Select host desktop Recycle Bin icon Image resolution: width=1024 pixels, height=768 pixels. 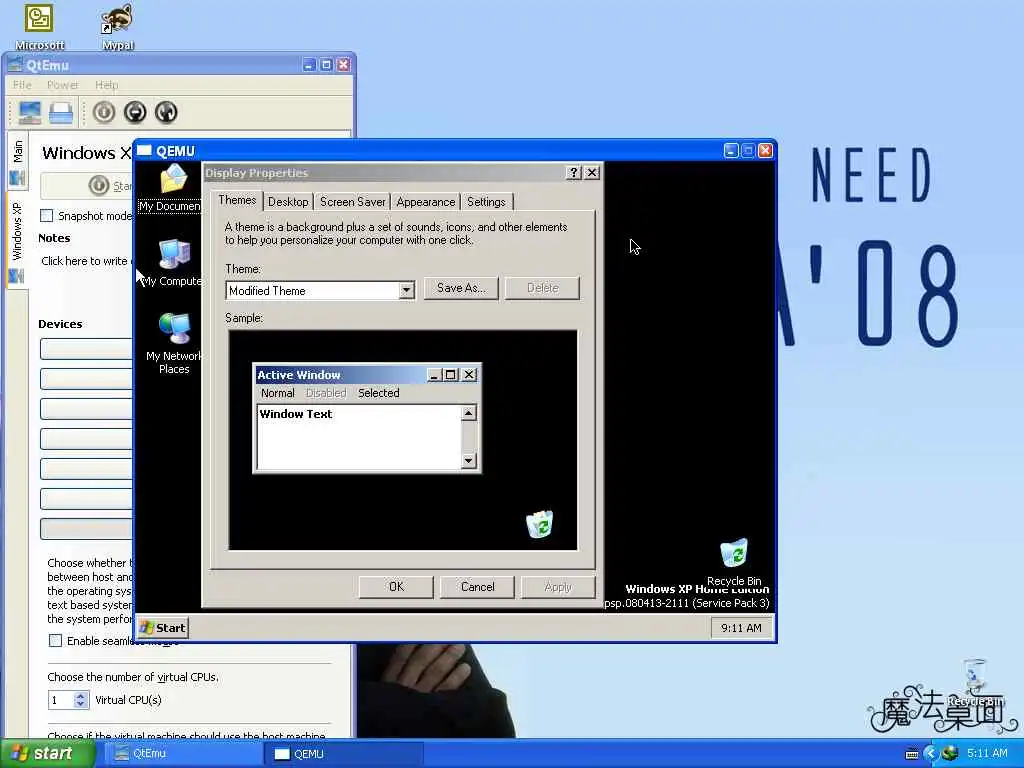click(x=974, y=682)
